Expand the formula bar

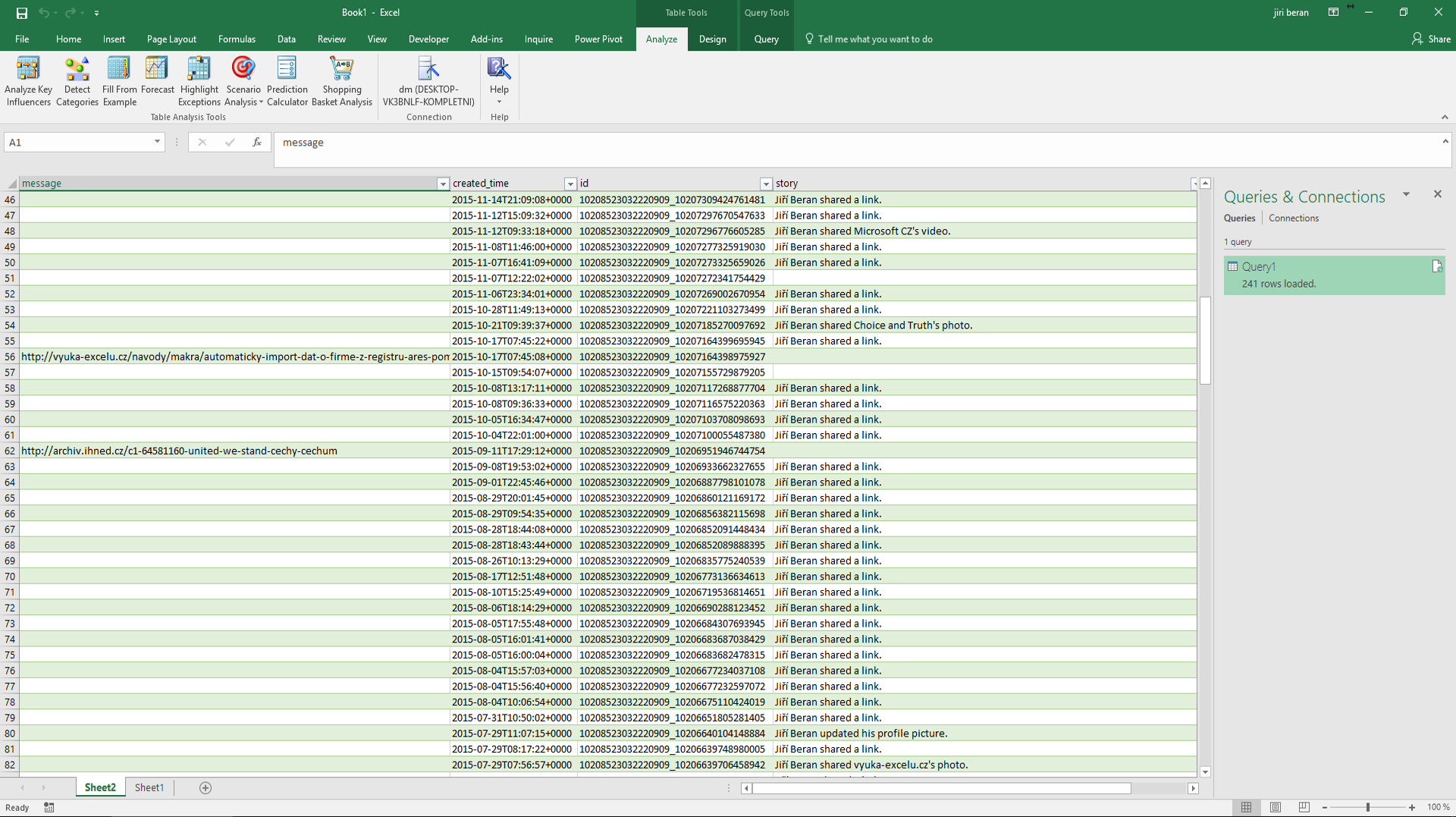[x=1445, y=141]
